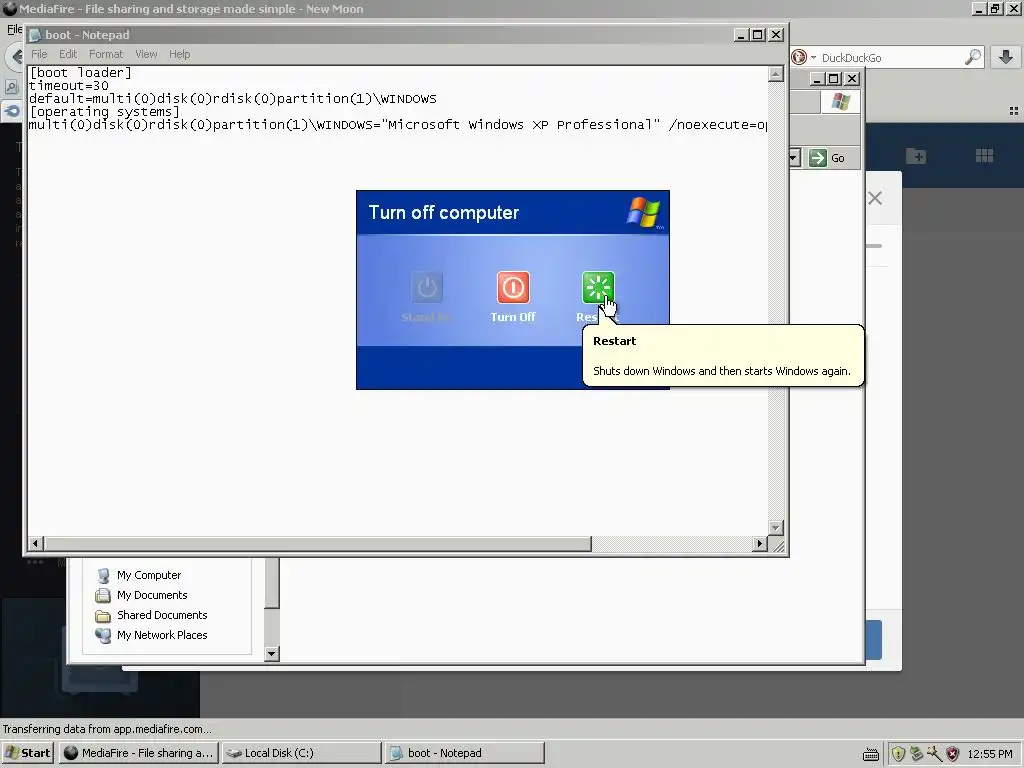Click the red Turn Off icon
This screenshot has height=768, width=1024.
513,287
